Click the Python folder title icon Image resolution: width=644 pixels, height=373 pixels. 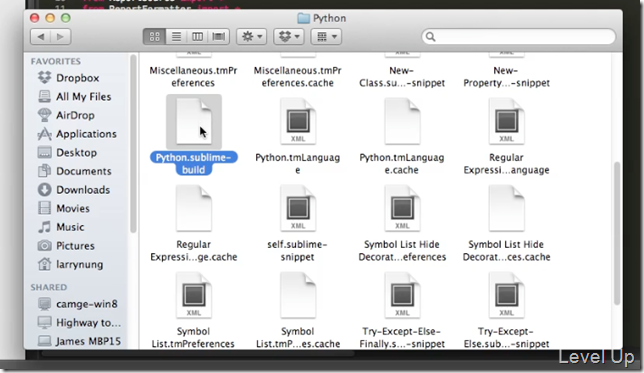coord(304,18)
